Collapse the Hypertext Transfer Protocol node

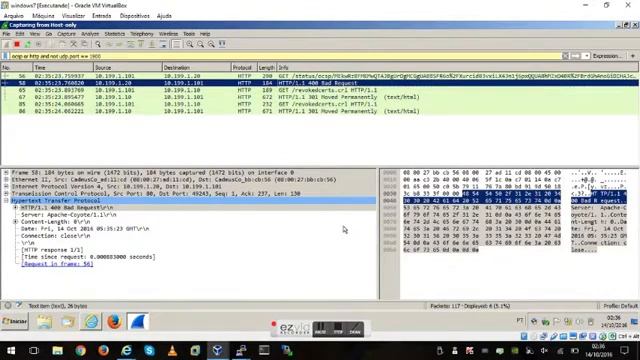click(6, 200)
